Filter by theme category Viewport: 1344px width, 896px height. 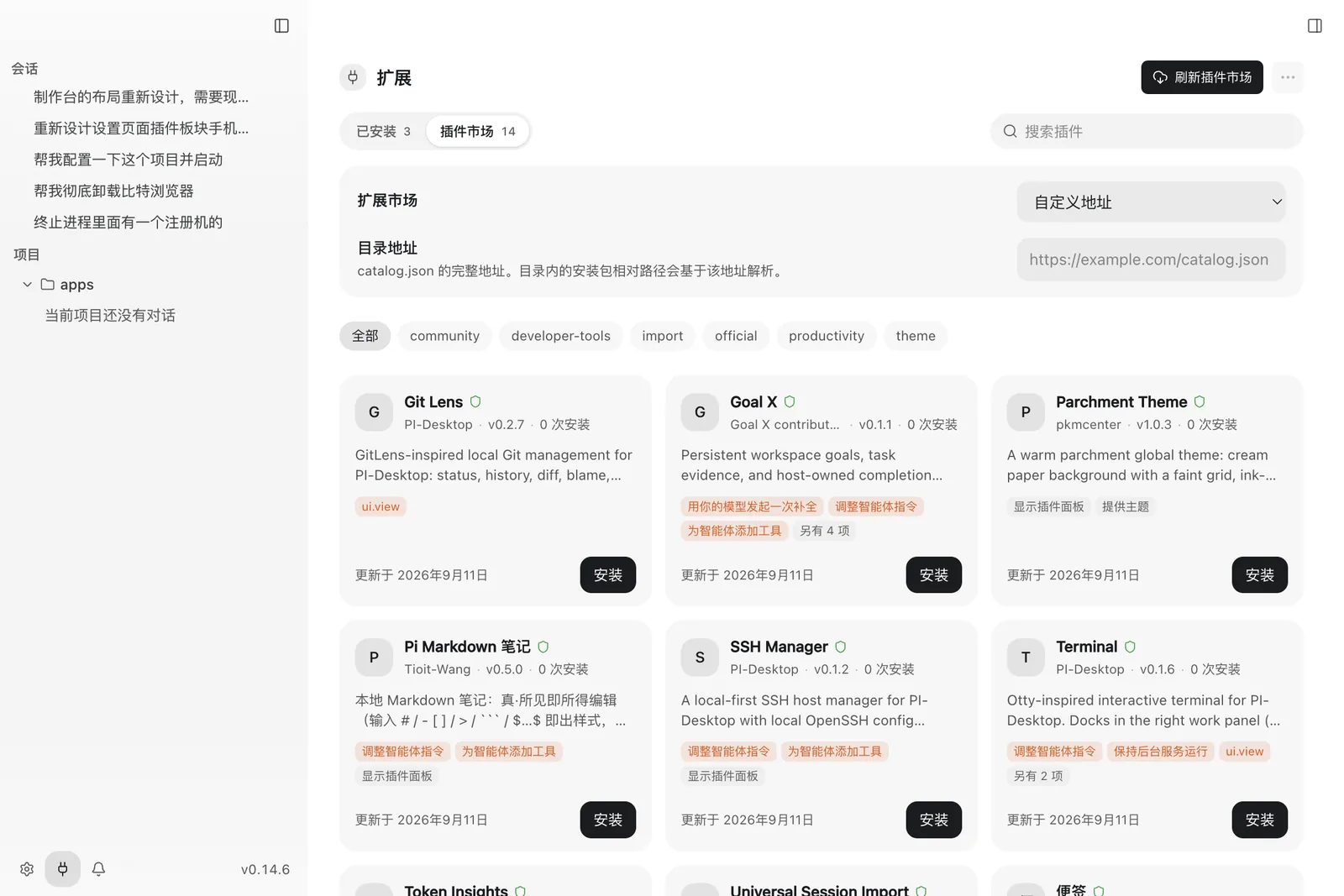point(916,336)
